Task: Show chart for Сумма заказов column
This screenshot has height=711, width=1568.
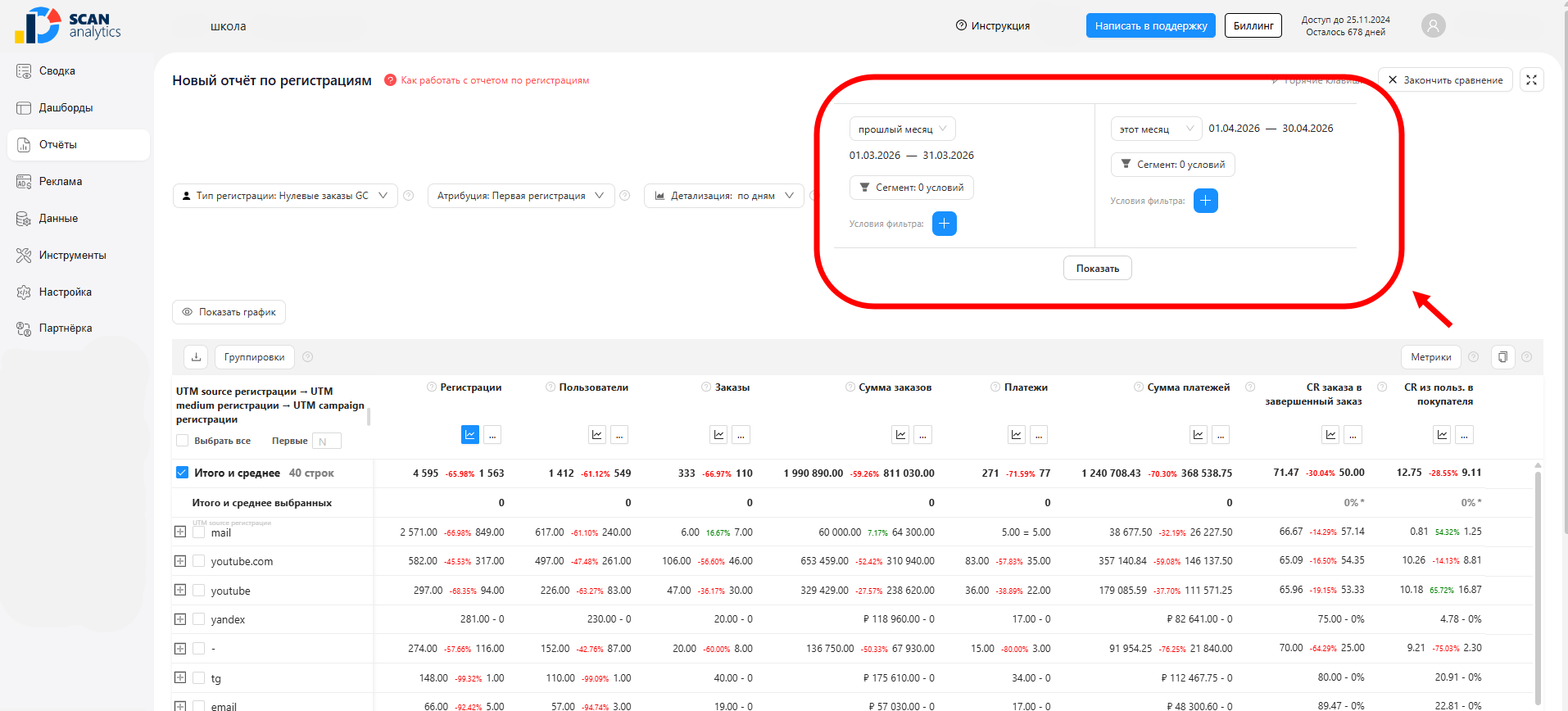Action: [x=900, y=435]
